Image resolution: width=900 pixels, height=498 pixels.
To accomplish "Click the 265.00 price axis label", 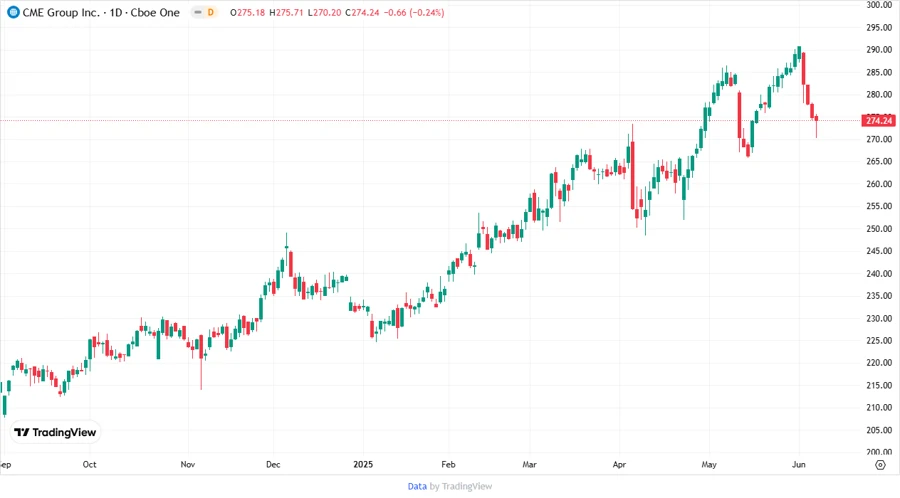I will click(879, 161).
